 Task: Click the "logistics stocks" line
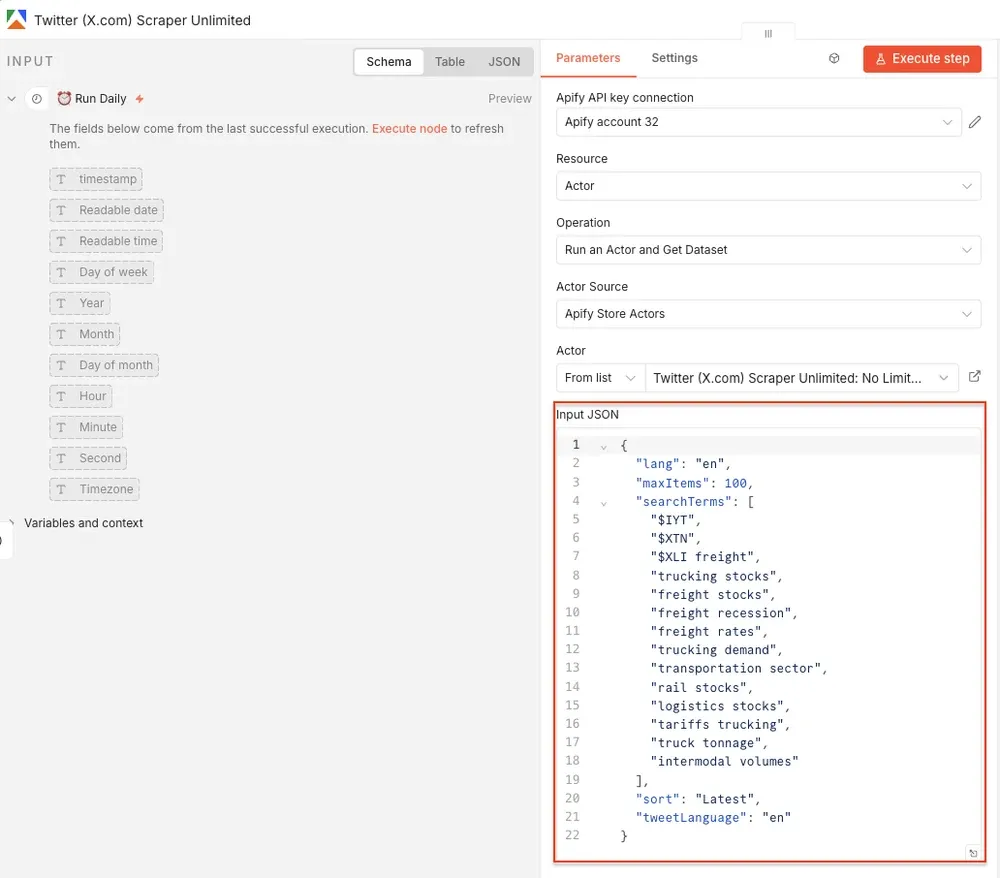click(719, 706)
